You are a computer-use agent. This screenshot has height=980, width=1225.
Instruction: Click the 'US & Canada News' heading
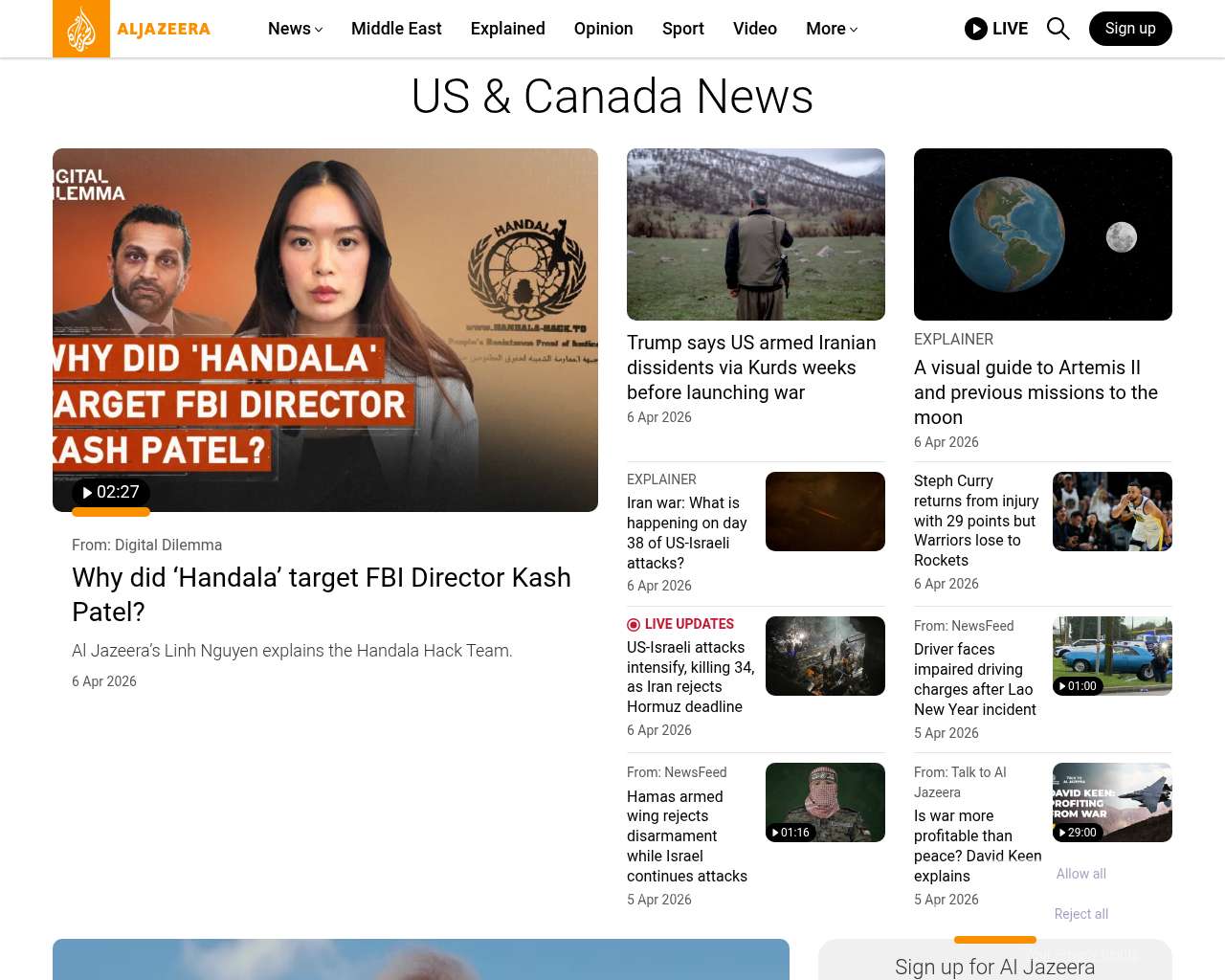(x=612, y=97)
